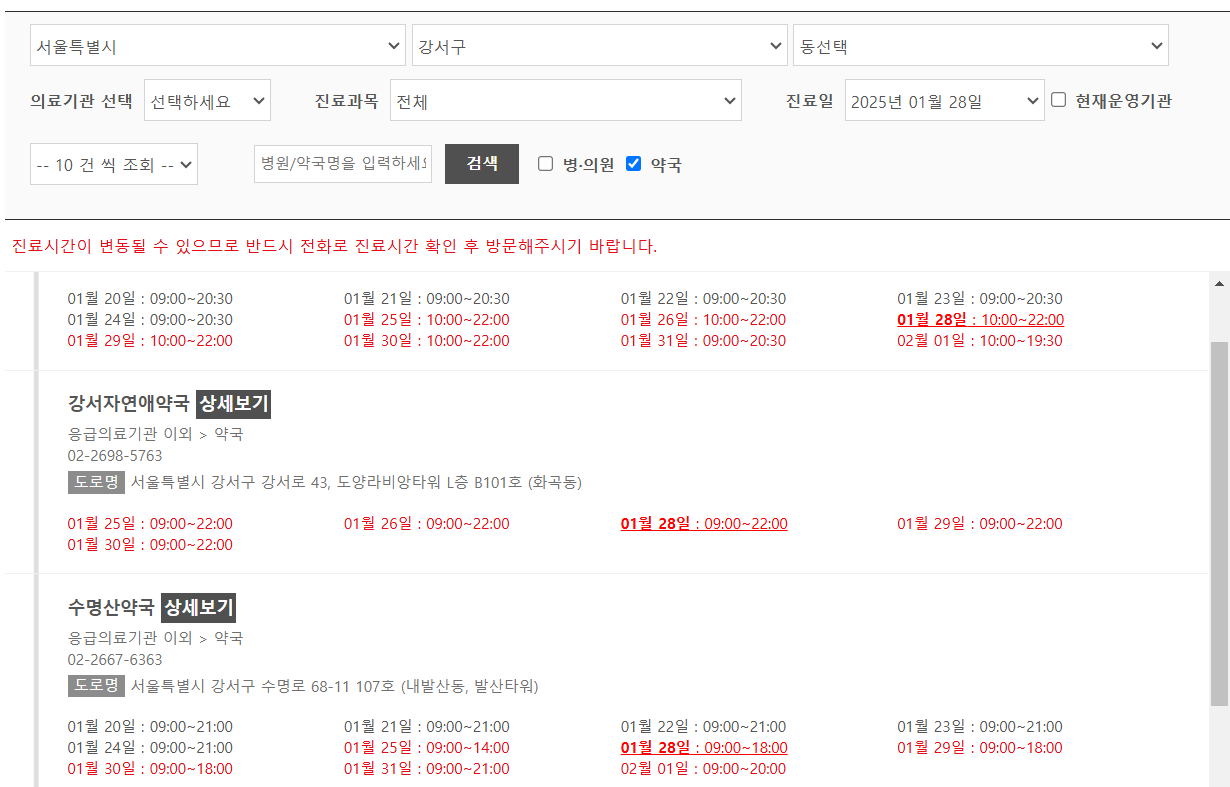Open the 진료일 date dropdown

(943, 100)
